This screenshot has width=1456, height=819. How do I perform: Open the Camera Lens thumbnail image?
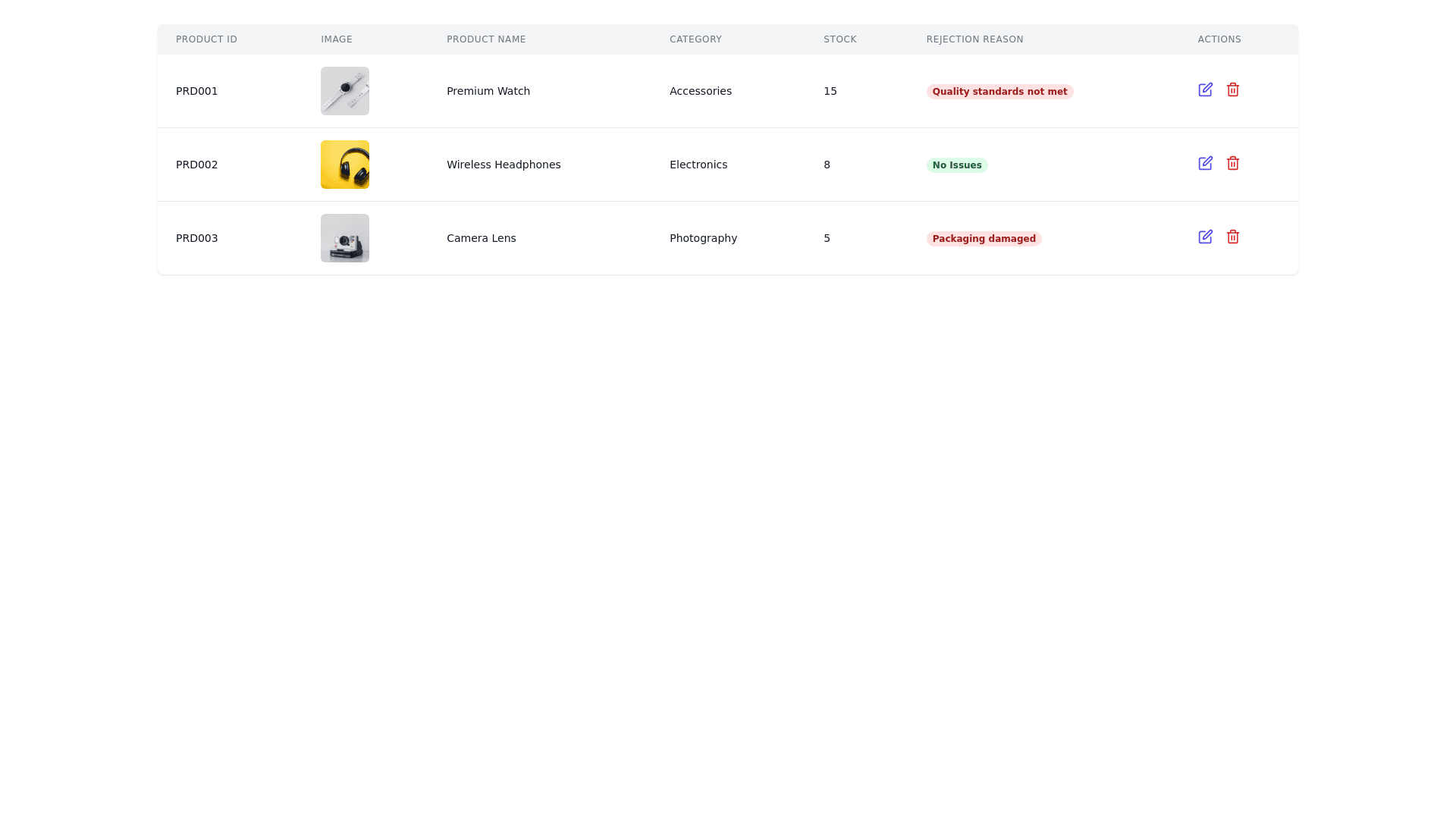(345, 238)
